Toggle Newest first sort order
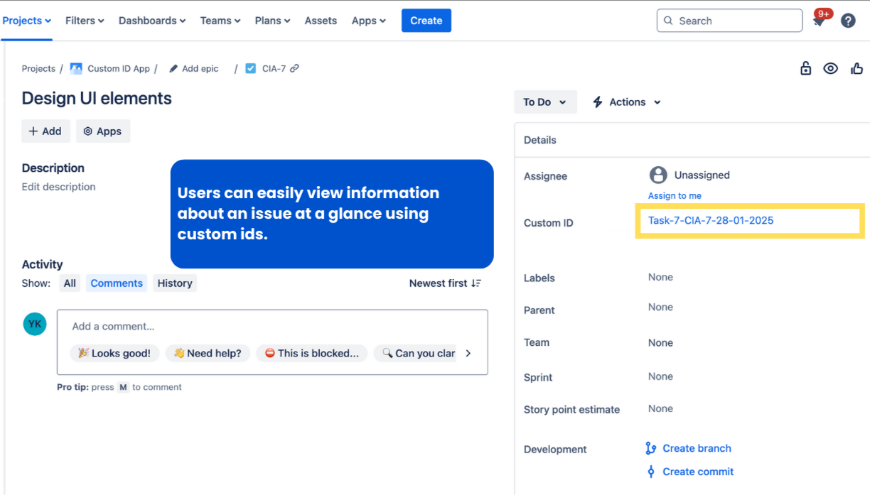The height and width of the screenshot is (495, 870). (x=445, y=283)
